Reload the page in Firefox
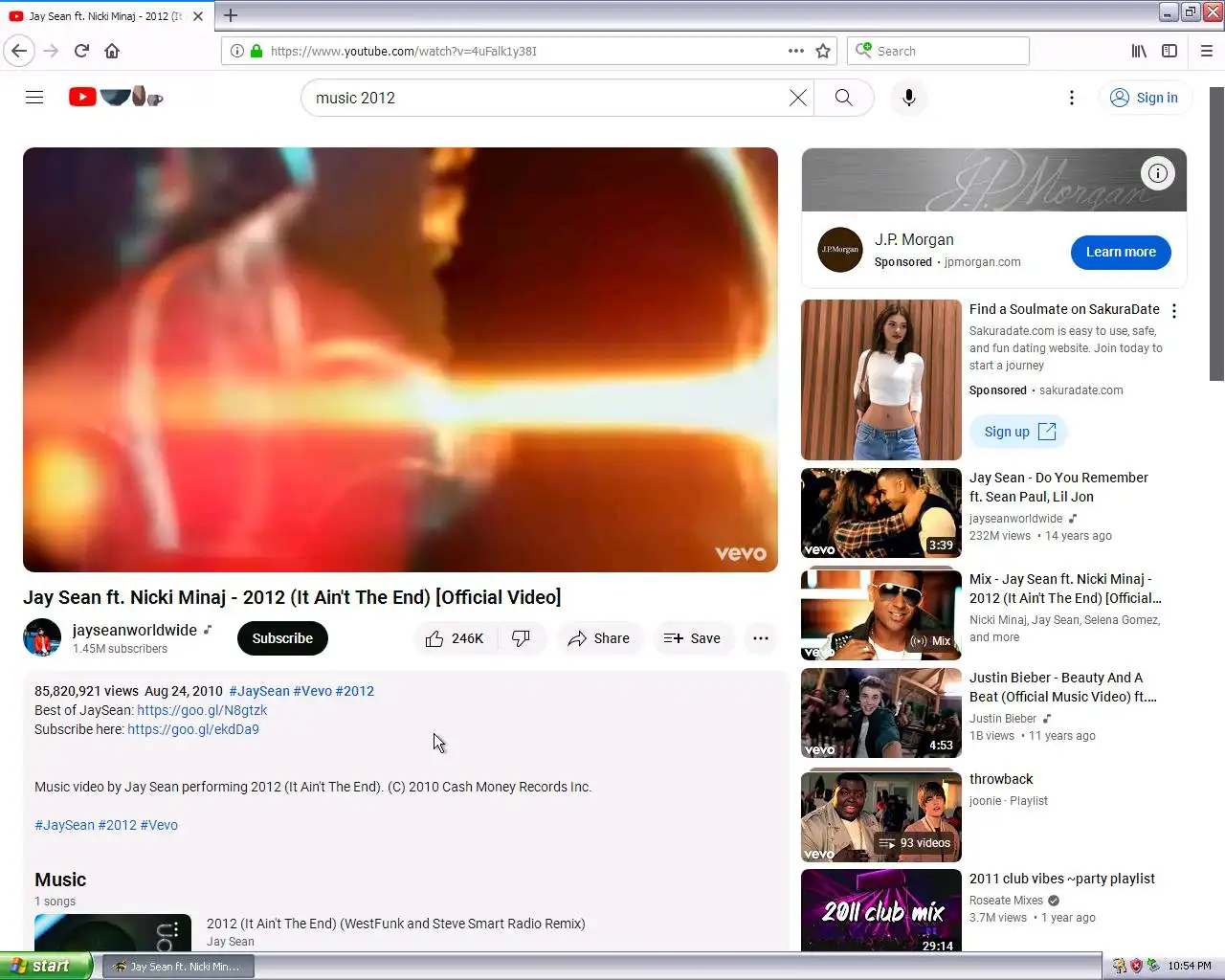 (x=81, y=51)
